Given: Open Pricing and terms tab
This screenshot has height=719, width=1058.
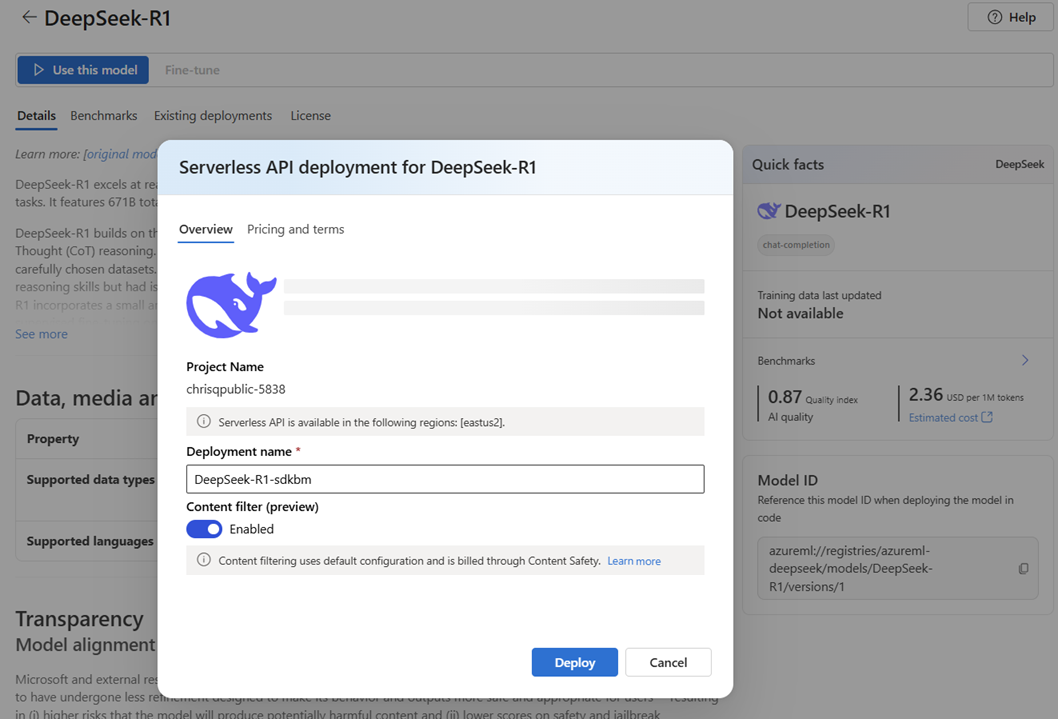Looking at the screenshot, I should pos(296,229).
